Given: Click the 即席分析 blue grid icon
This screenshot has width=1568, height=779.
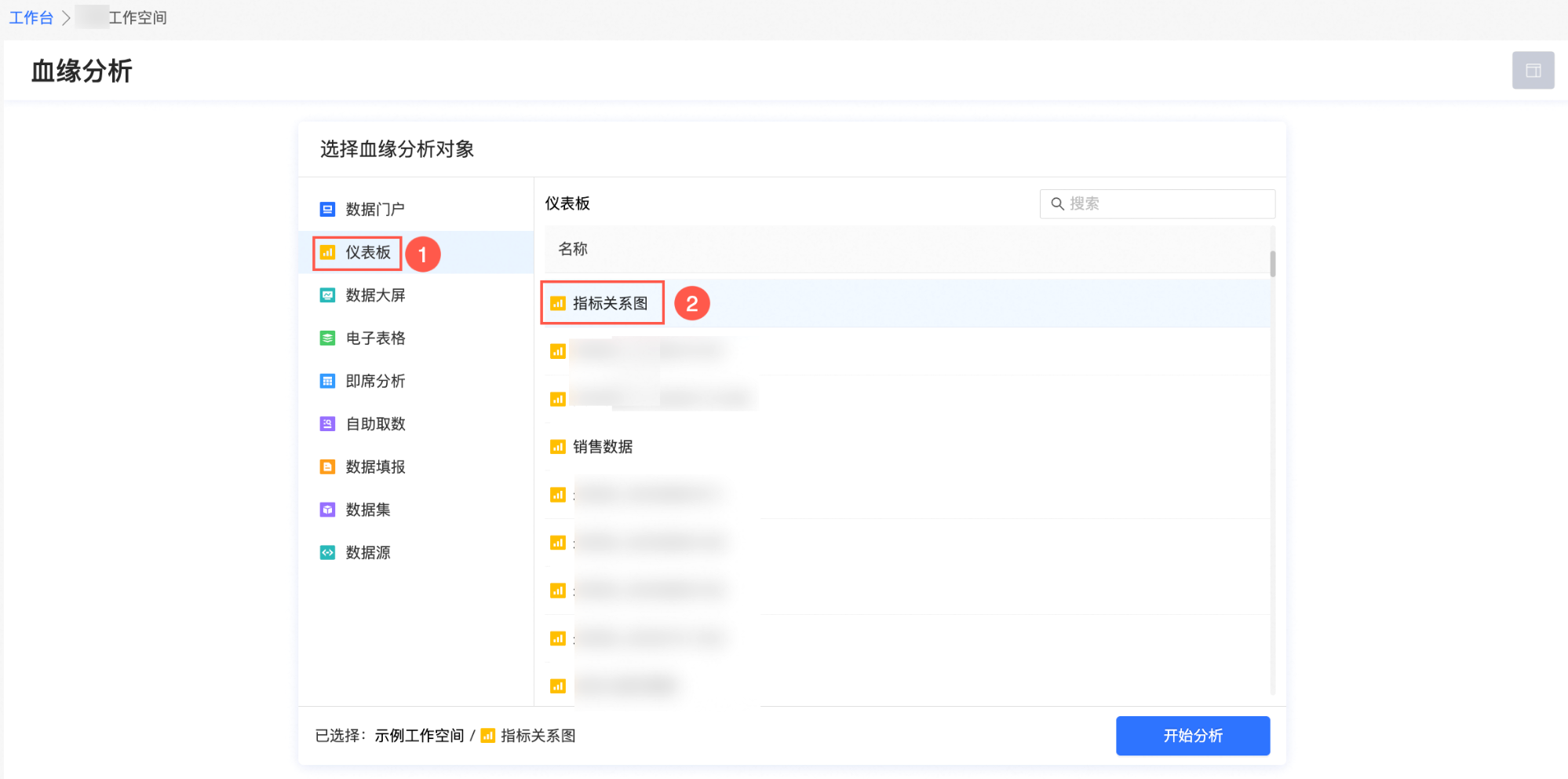Looking at the screenshot, I should click(x=327, y=381).
